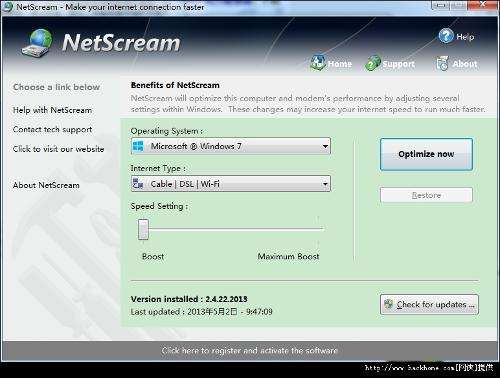Click the Boost label under slider
The image size is (502, 378).
153,257
